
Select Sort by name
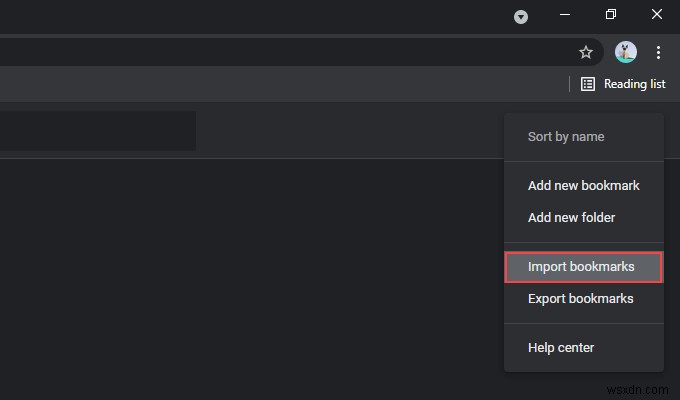tap(566, 137)
